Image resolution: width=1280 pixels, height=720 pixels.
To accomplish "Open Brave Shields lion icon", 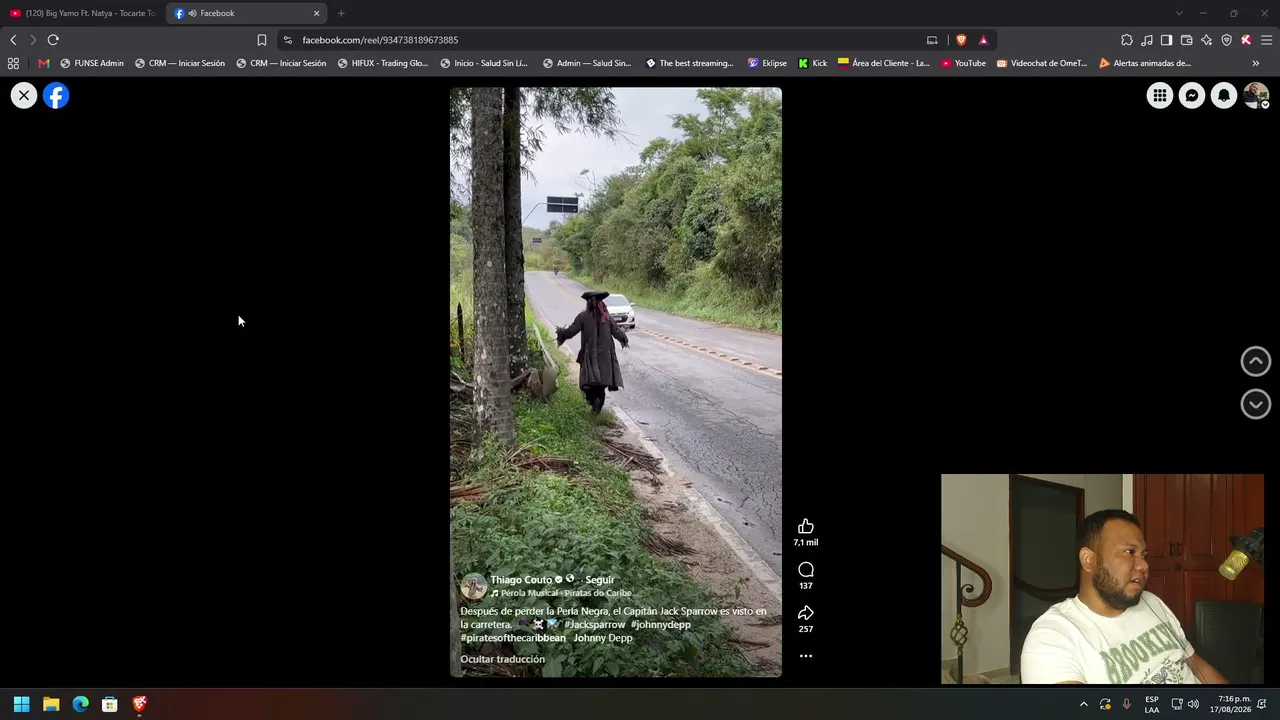I will coord(962,40).
